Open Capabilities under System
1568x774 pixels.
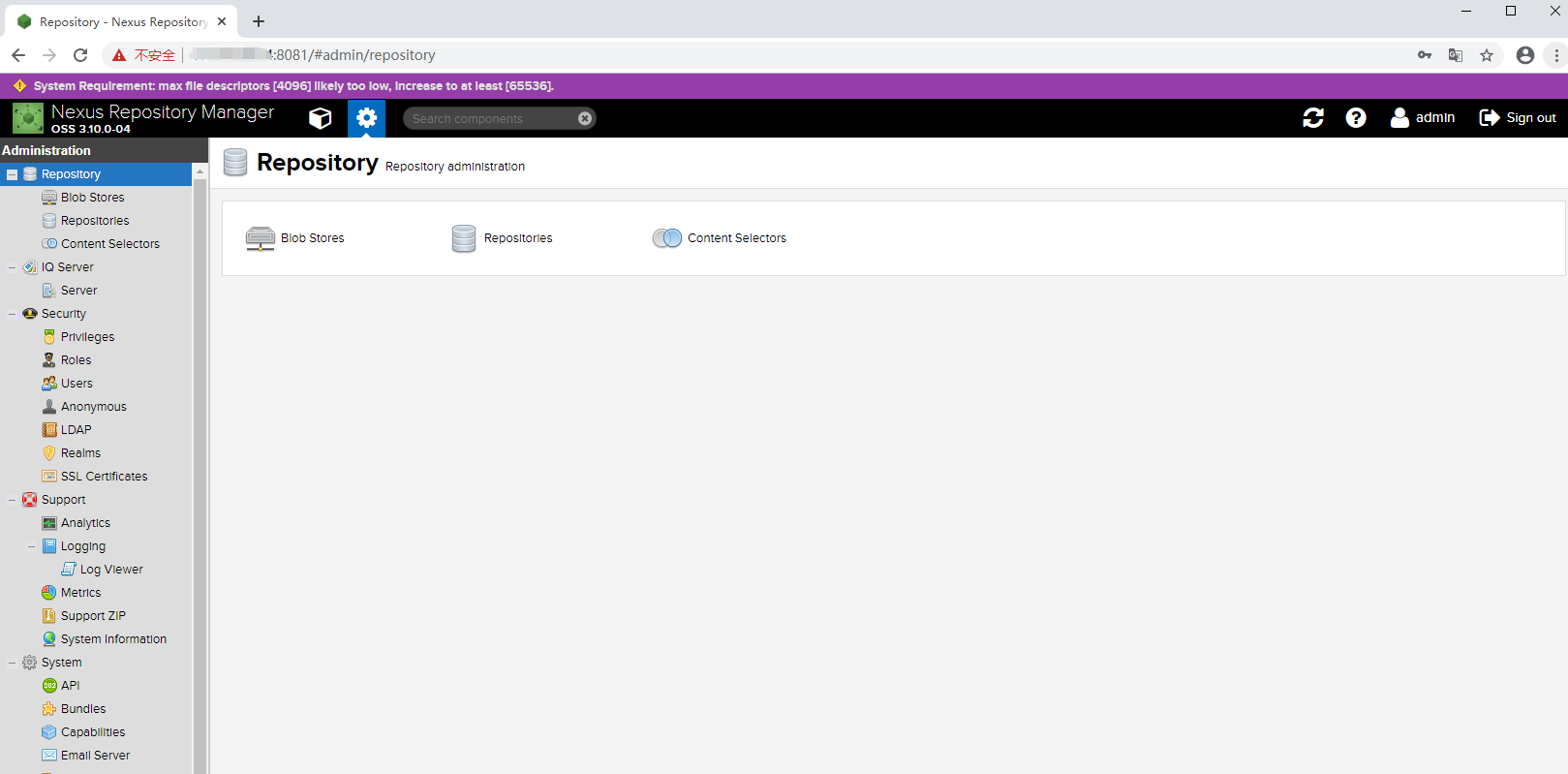84,732
